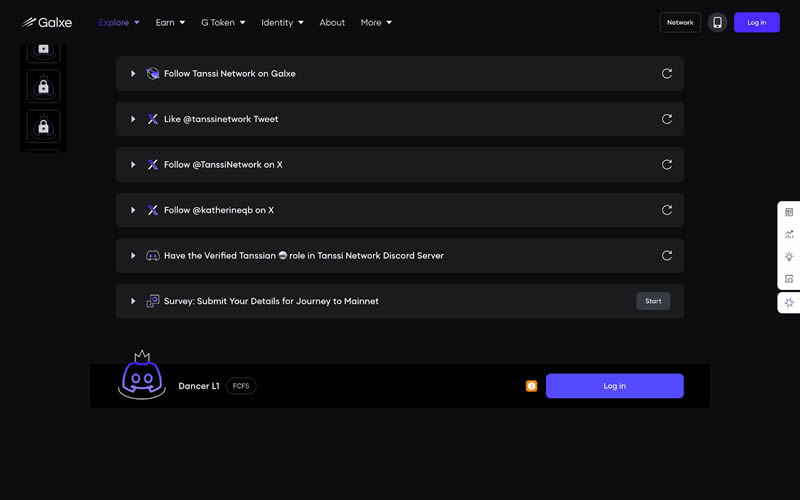Expand the Follow @TanssiNetwork on X task
800x500 pixels.
(x=133, y=164)
